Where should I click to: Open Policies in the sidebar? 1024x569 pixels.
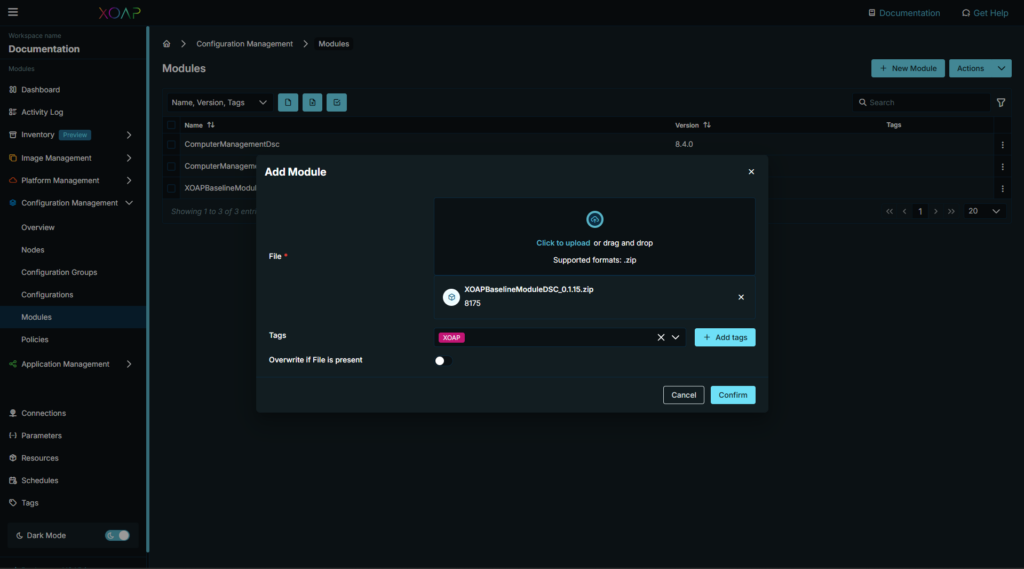tap(35, 340)
